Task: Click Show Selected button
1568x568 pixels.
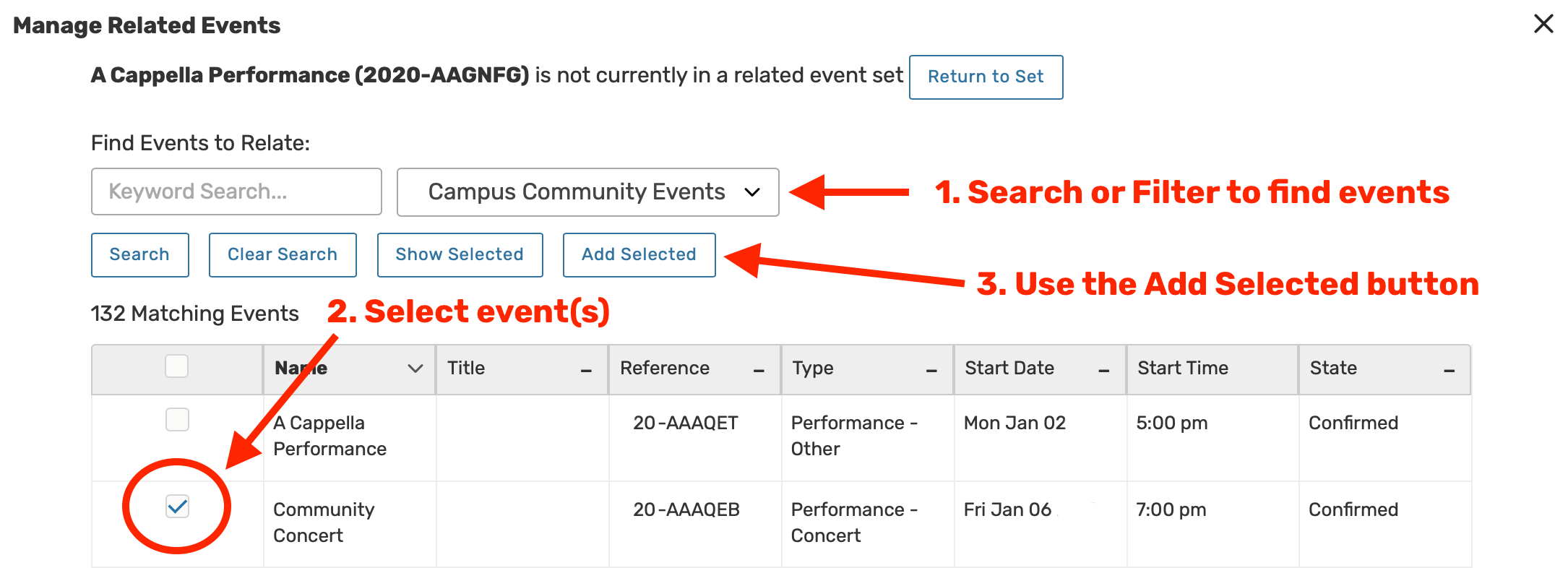Action: 459,254
